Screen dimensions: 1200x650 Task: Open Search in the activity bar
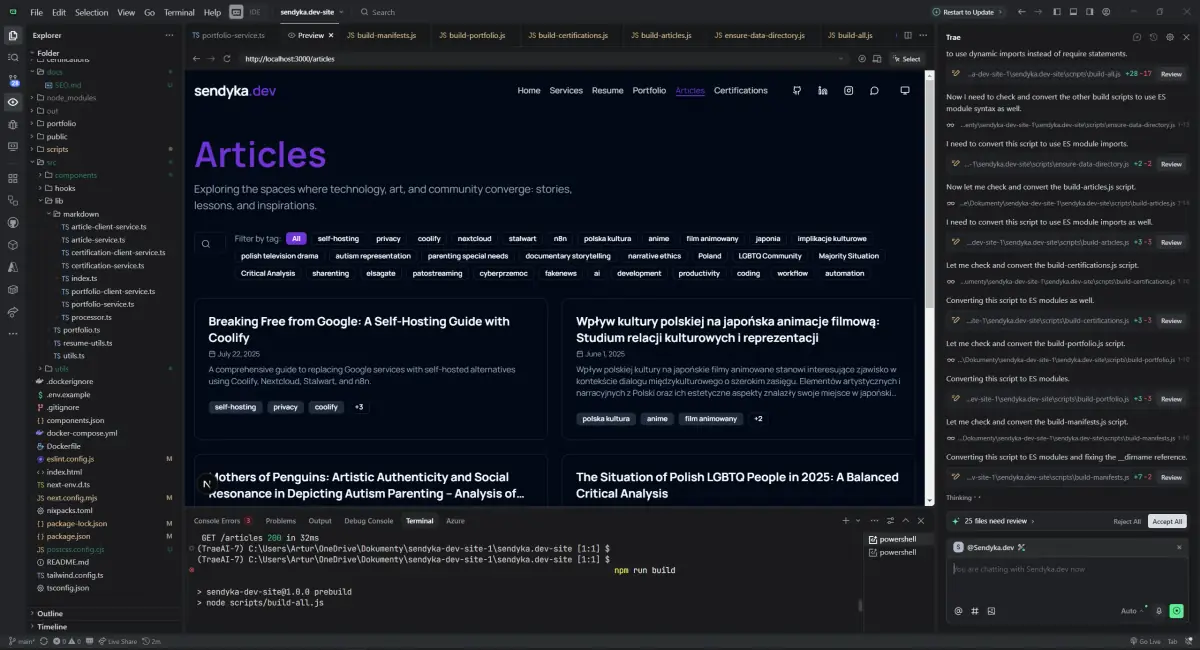12,57
